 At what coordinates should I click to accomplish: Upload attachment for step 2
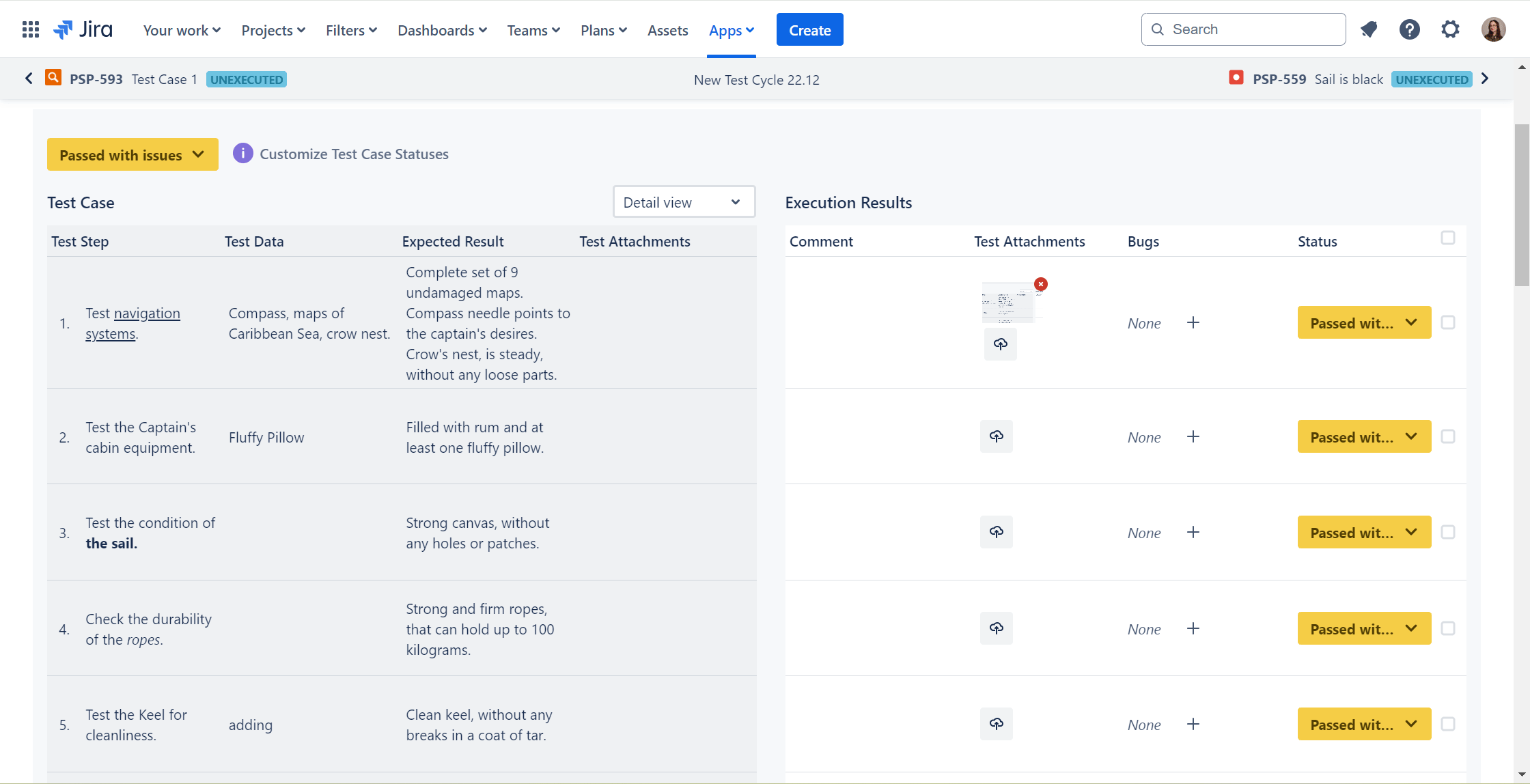(997, 436)
